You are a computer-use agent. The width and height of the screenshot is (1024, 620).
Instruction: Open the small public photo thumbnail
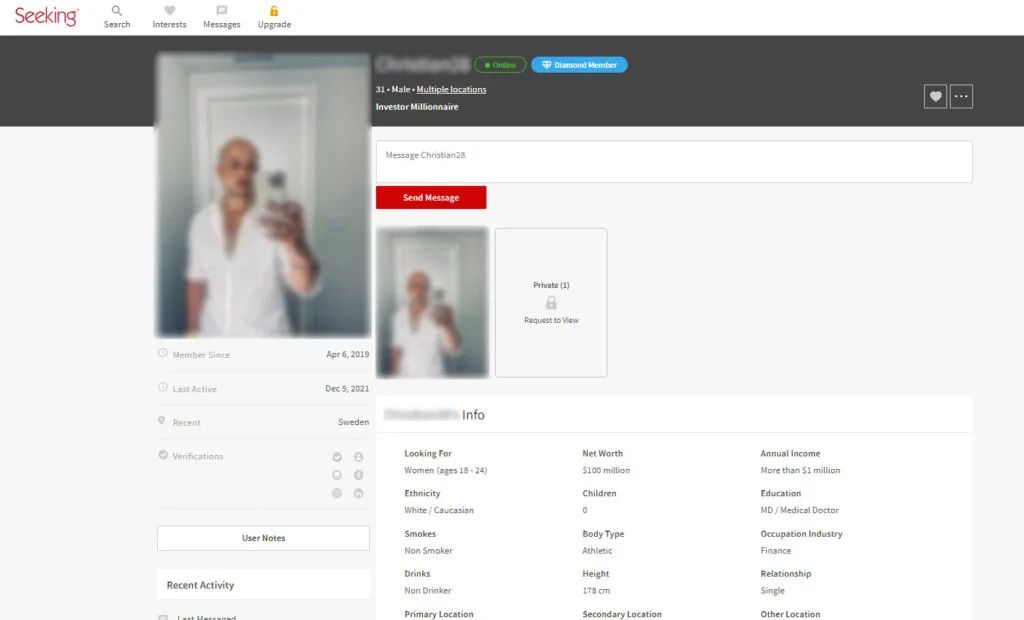click(x=432, y=302)
